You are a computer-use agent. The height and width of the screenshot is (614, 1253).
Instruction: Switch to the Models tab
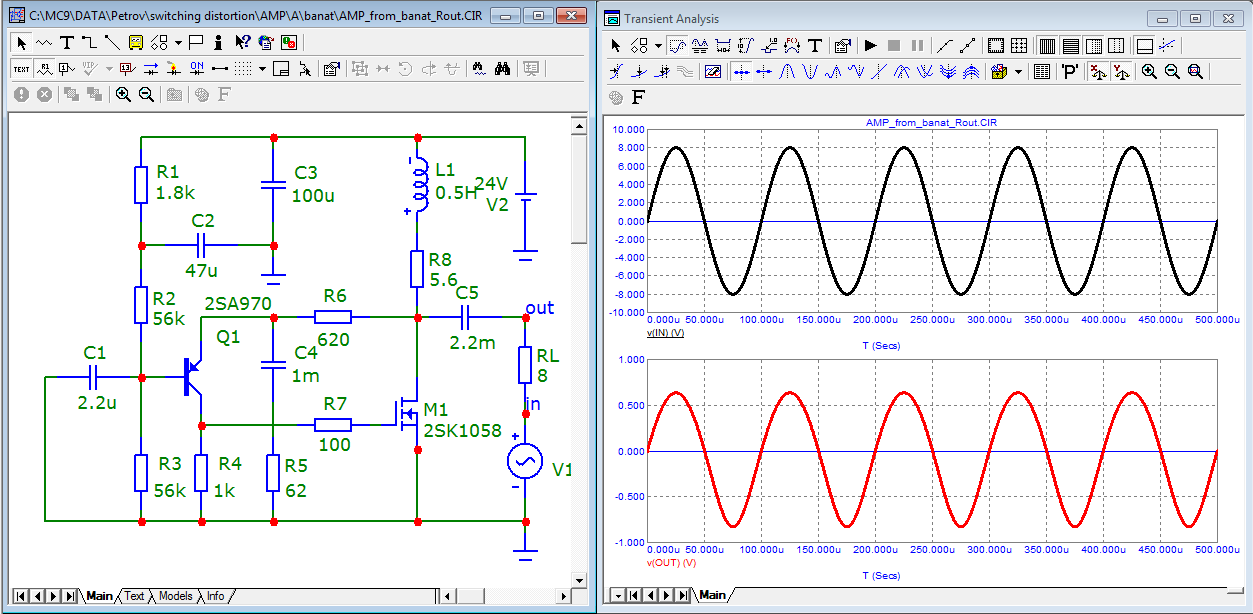coord(176,596)
